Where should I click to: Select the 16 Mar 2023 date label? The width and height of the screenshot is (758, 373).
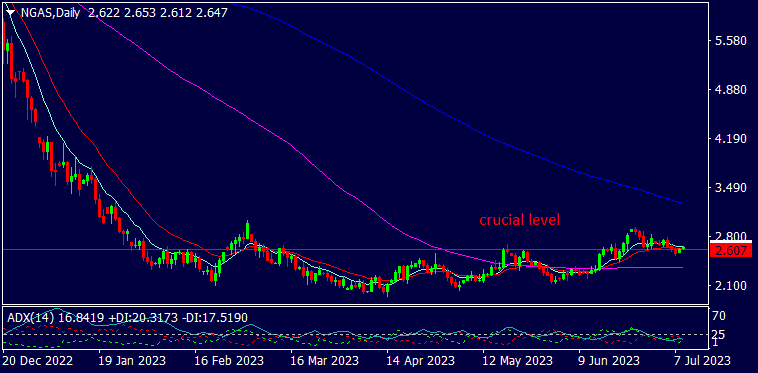coord(325,361)
